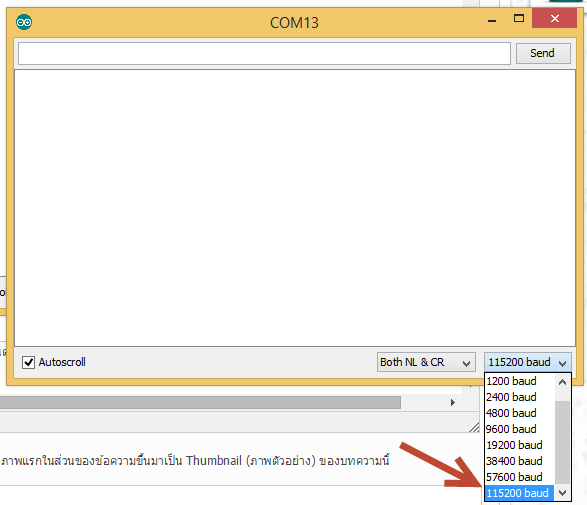Click the baud list scroll down arrow
This screenshot has width=587, height=505.
point(562,493)
